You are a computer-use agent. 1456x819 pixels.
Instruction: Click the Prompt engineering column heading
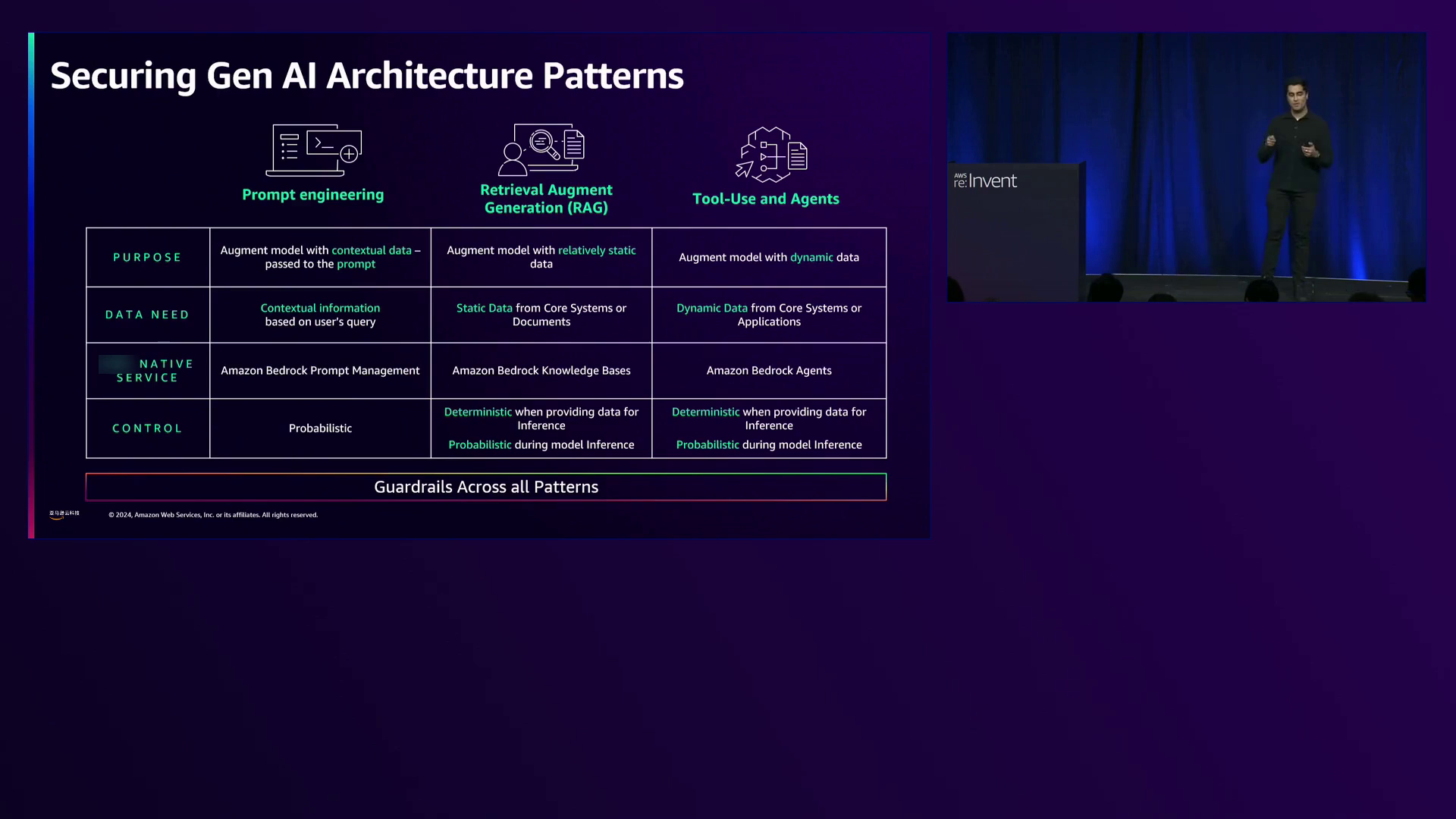pos(312,195)
